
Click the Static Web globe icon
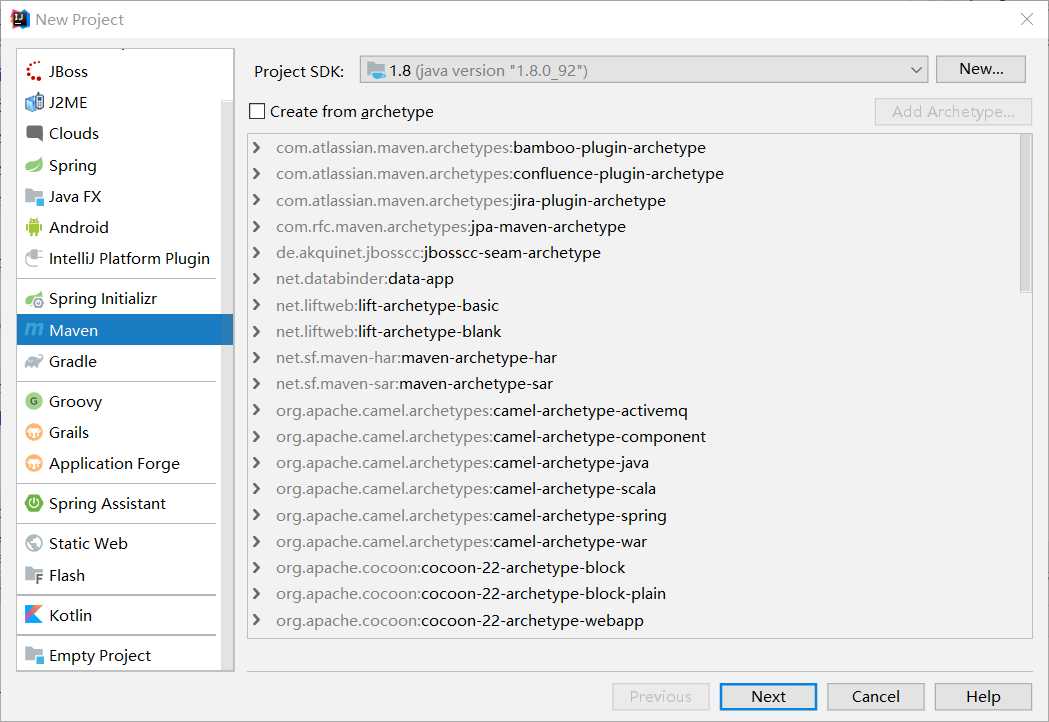coord(33,543)
